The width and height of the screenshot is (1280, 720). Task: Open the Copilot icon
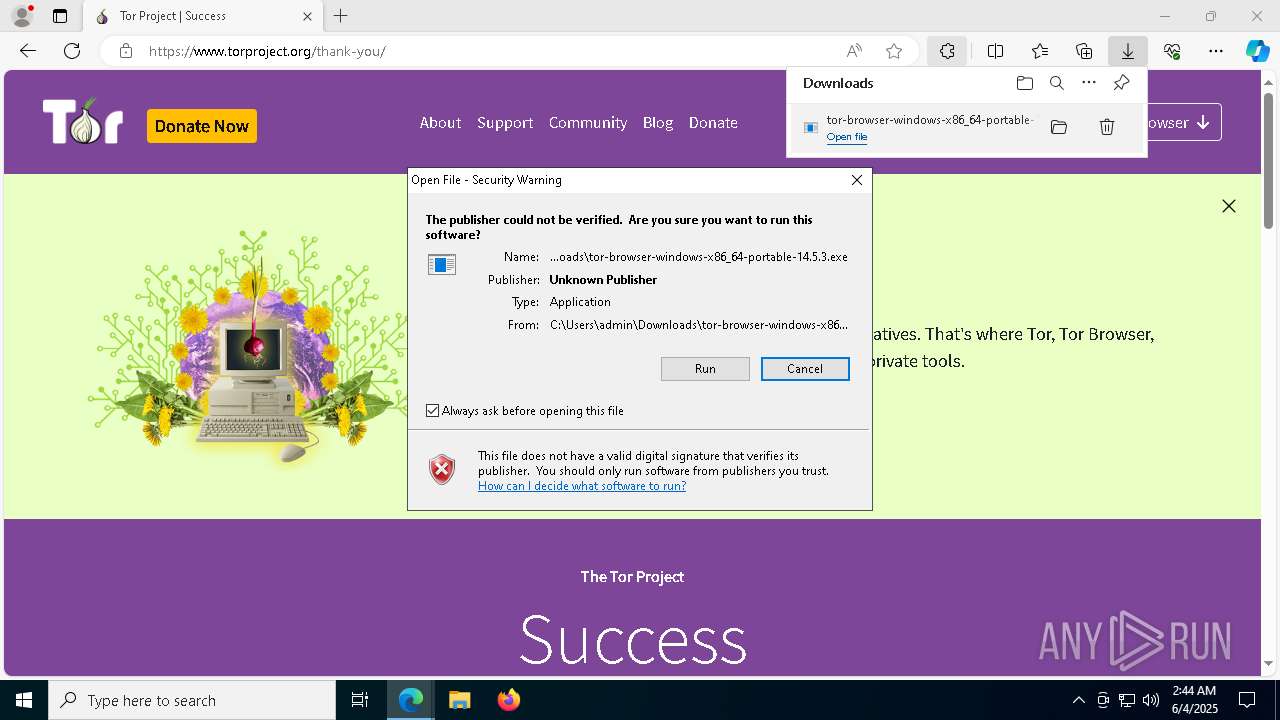pyautogui.click(x=1258, y=51)
